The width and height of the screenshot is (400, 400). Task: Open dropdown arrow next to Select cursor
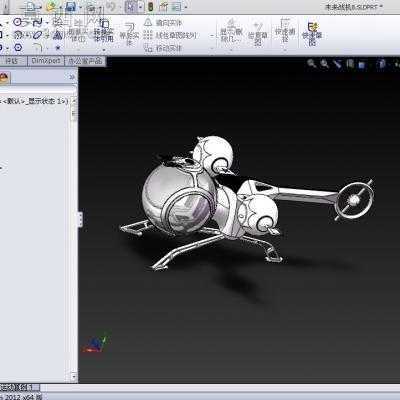[x=141, y=7]
